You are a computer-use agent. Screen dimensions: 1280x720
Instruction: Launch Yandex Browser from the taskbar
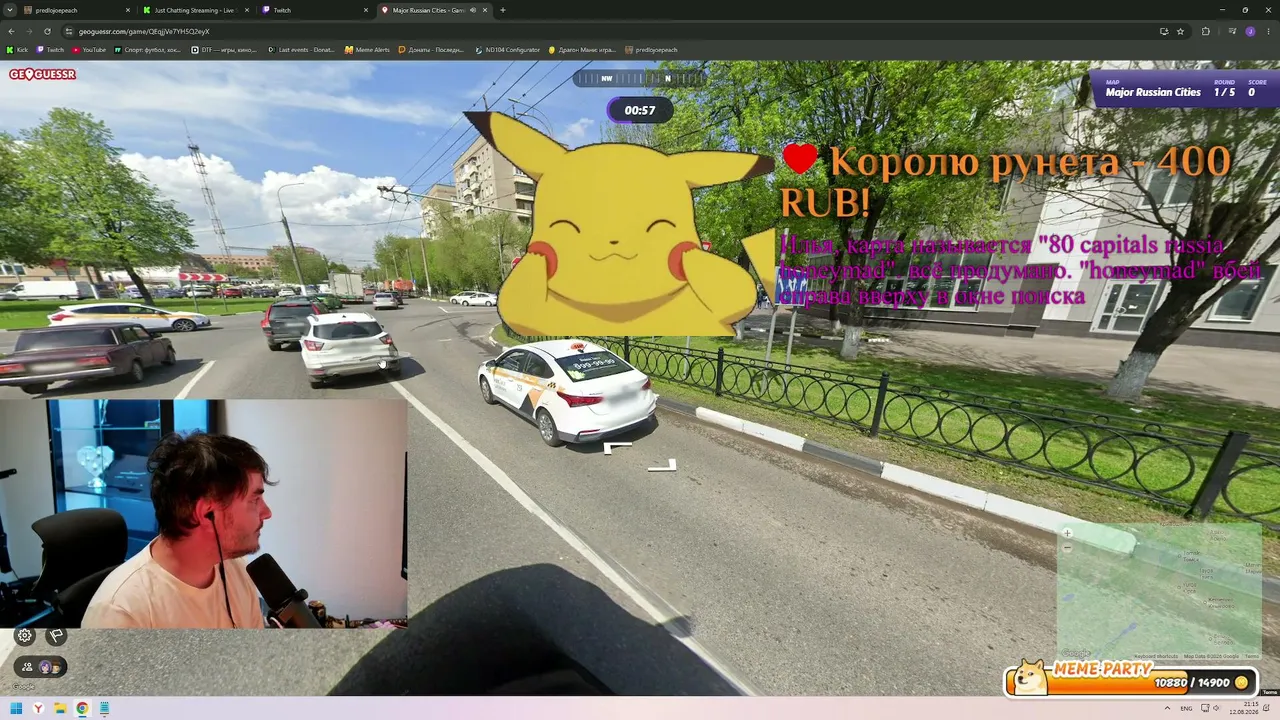pos(38,709)
